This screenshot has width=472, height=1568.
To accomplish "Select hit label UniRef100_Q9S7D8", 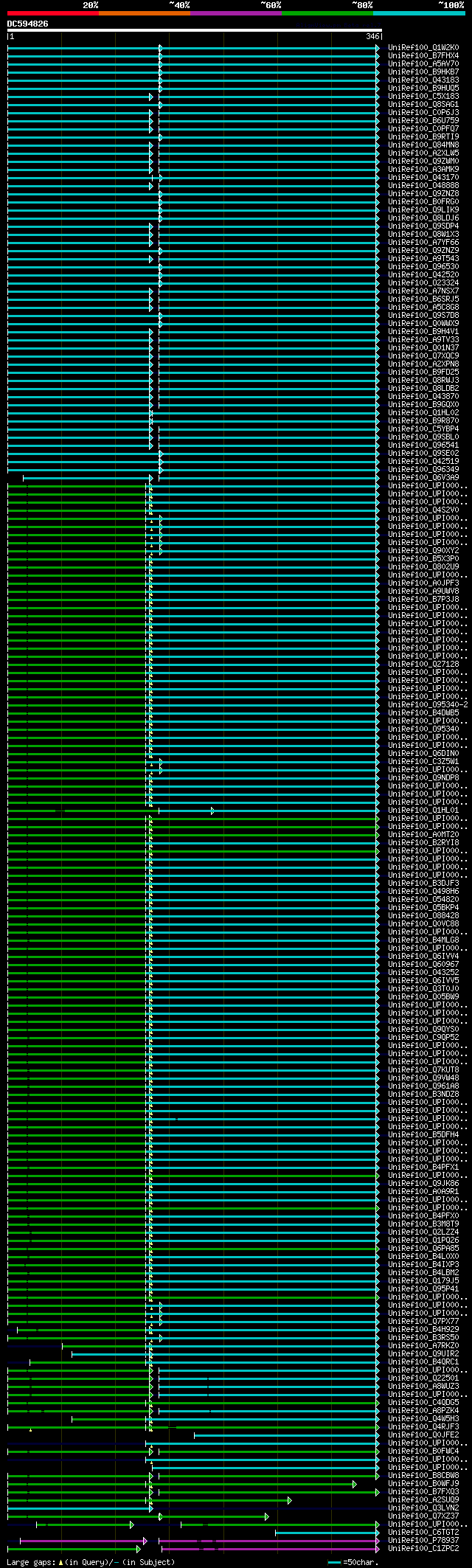I will click(x=423, y=315).
